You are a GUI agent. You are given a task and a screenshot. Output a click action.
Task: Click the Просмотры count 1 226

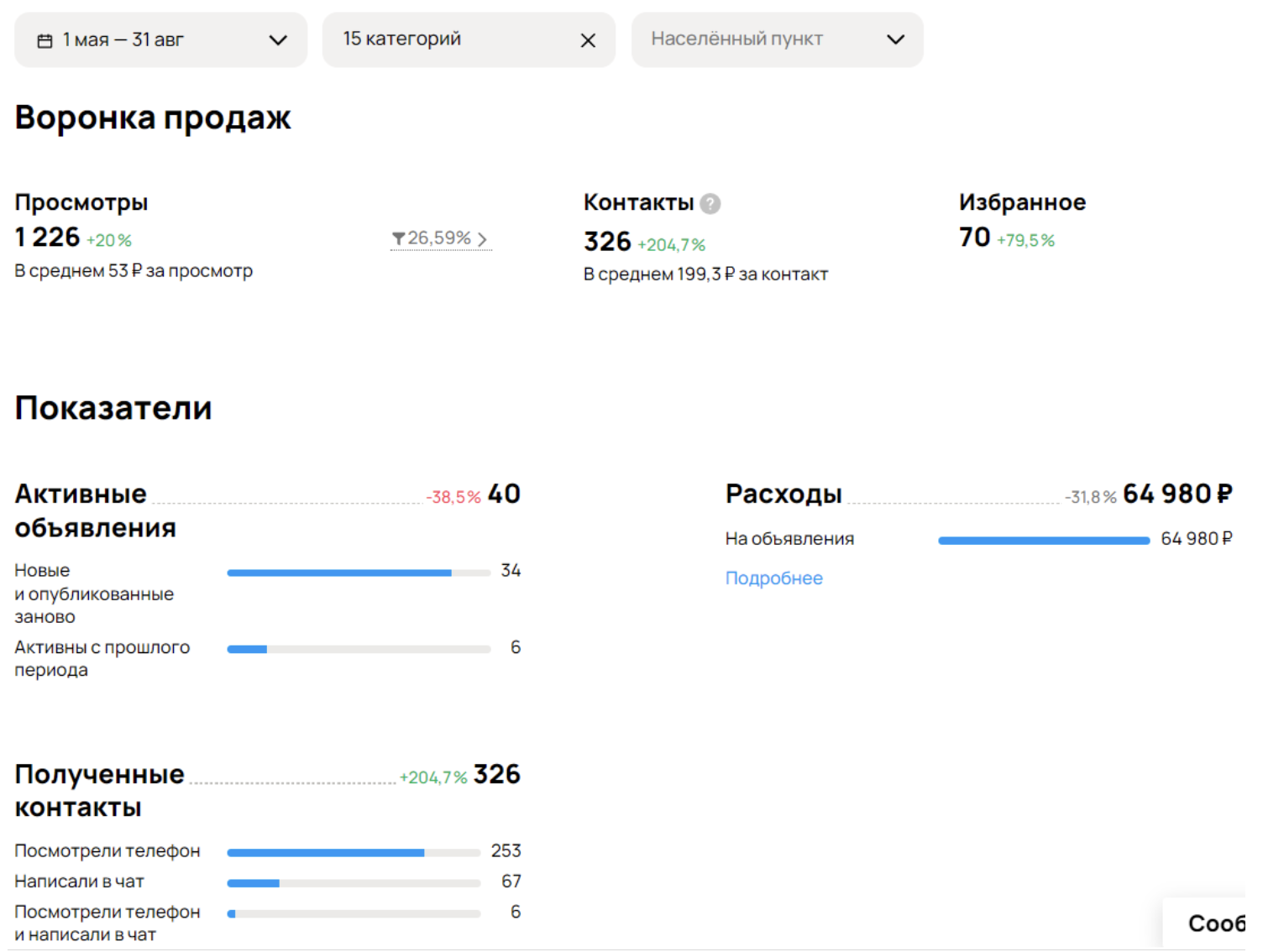[x=48, y=238]
